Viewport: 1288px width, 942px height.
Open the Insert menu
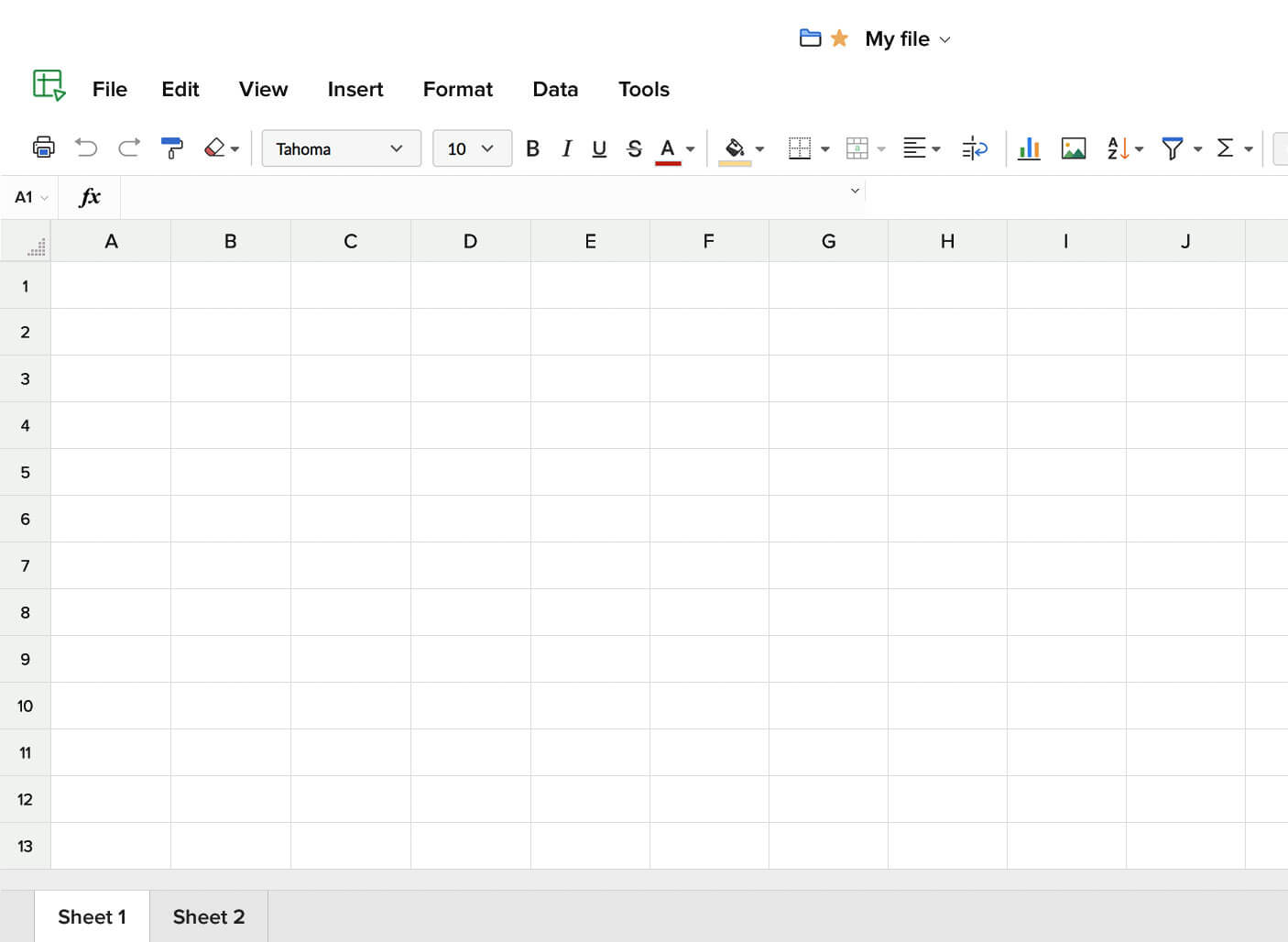point(355,89)
